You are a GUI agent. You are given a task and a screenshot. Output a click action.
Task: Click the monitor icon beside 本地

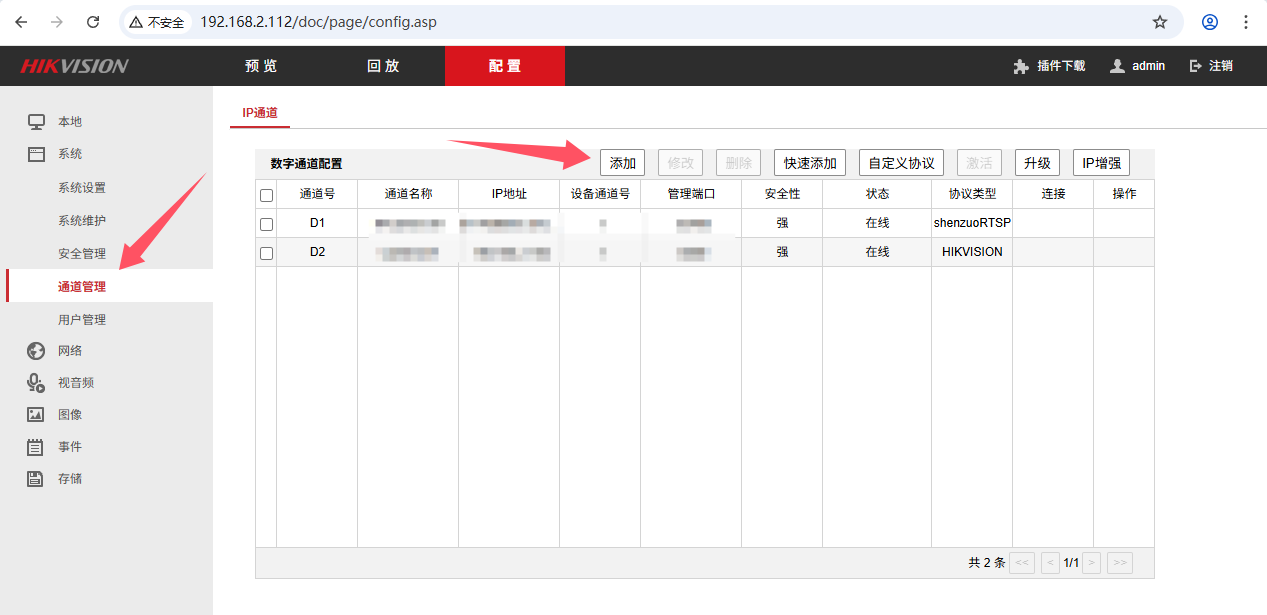coord(36,122)
